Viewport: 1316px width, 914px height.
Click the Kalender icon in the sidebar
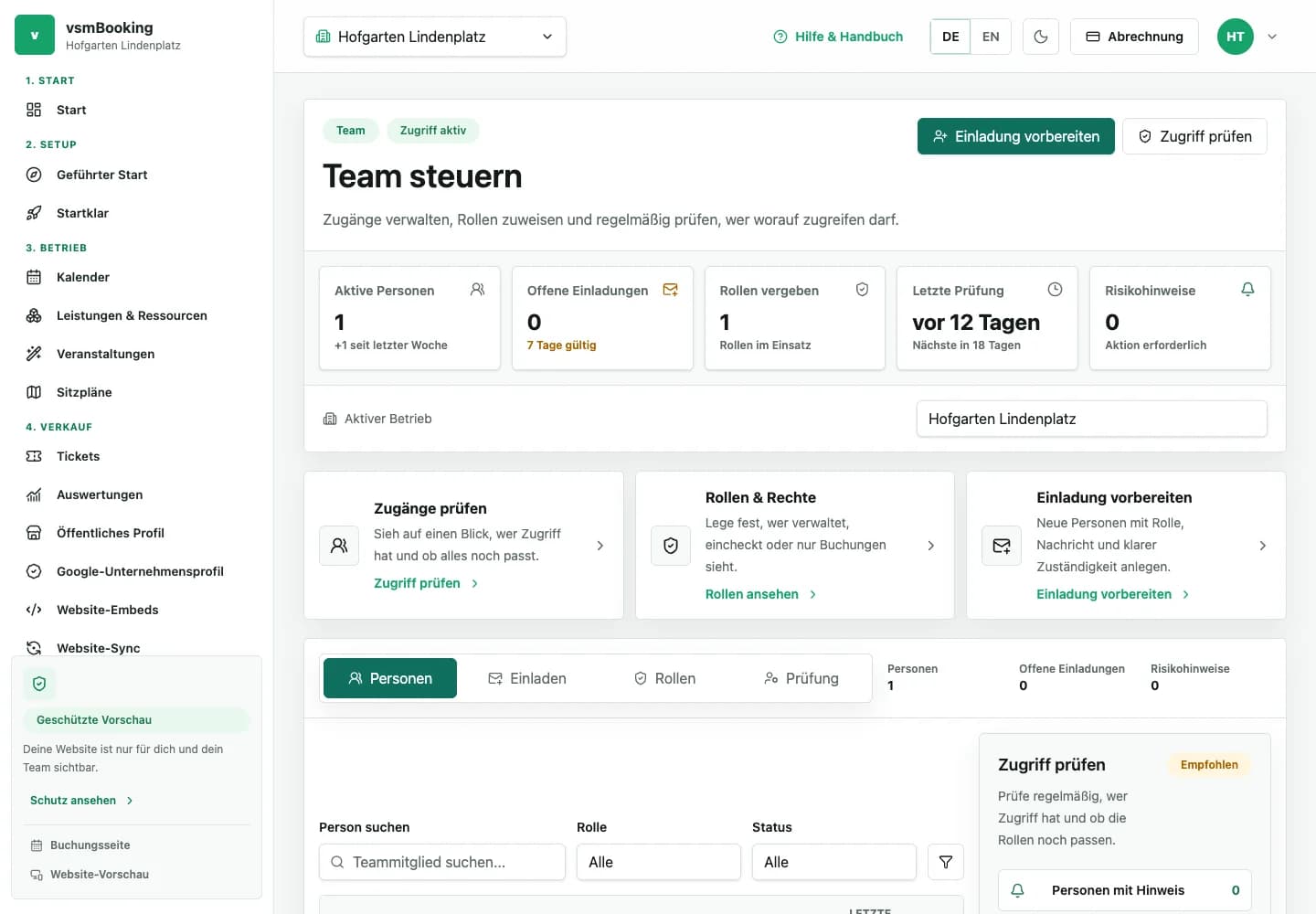(x=34, y=277)
